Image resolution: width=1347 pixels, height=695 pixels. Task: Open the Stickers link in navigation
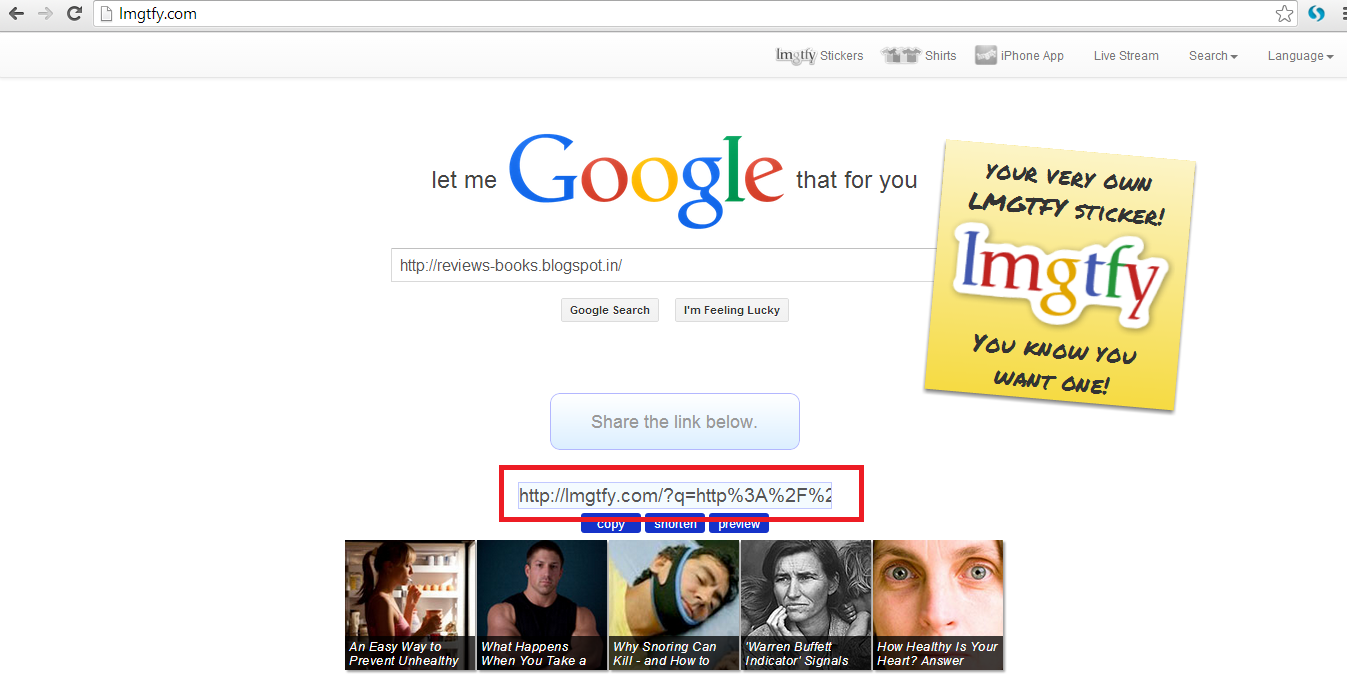click(842, 56)
